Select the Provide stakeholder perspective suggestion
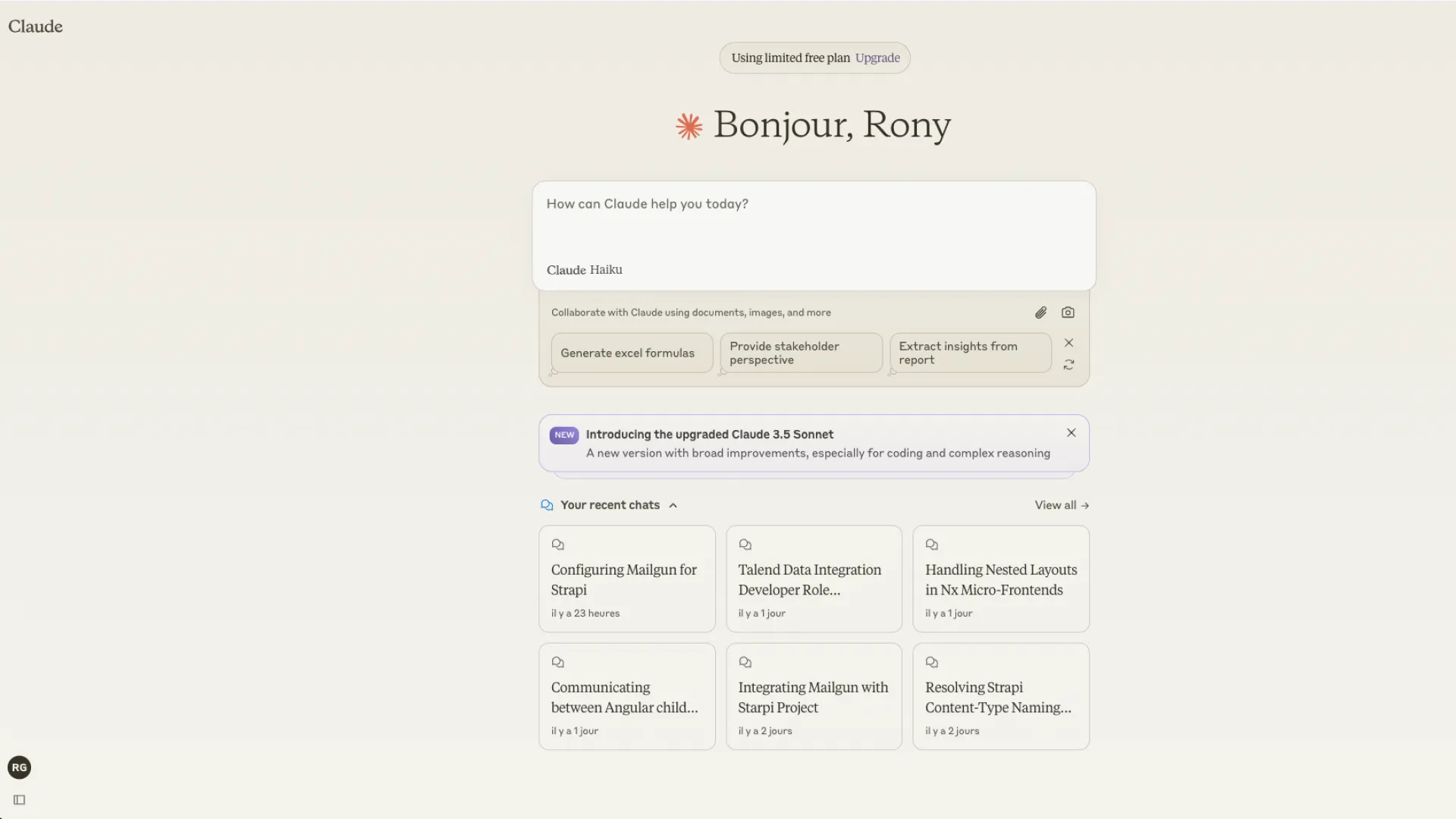Image resolution: width=1456 pixels, height=819 pixels. (800, 353)
